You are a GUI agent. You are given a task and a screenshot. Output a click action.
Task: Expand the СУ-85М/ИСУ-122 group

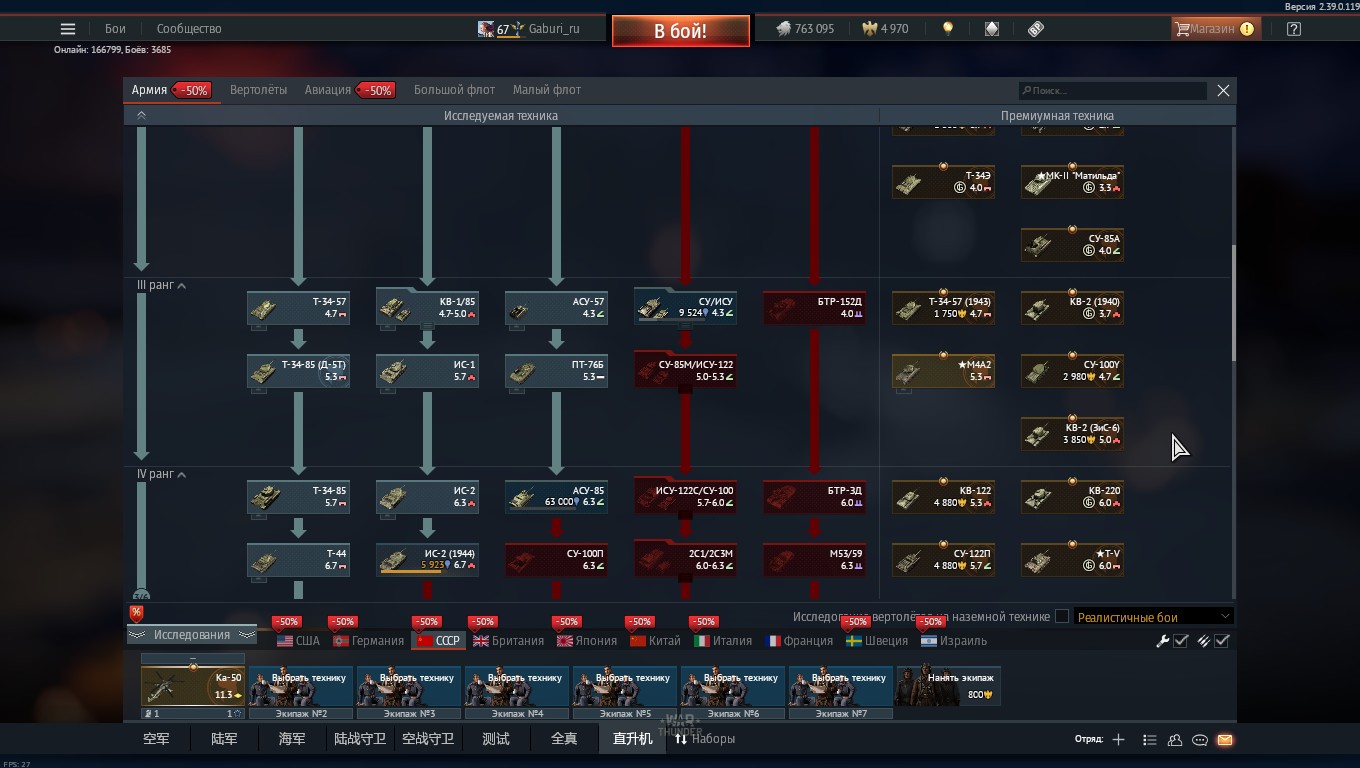(685, 371)
